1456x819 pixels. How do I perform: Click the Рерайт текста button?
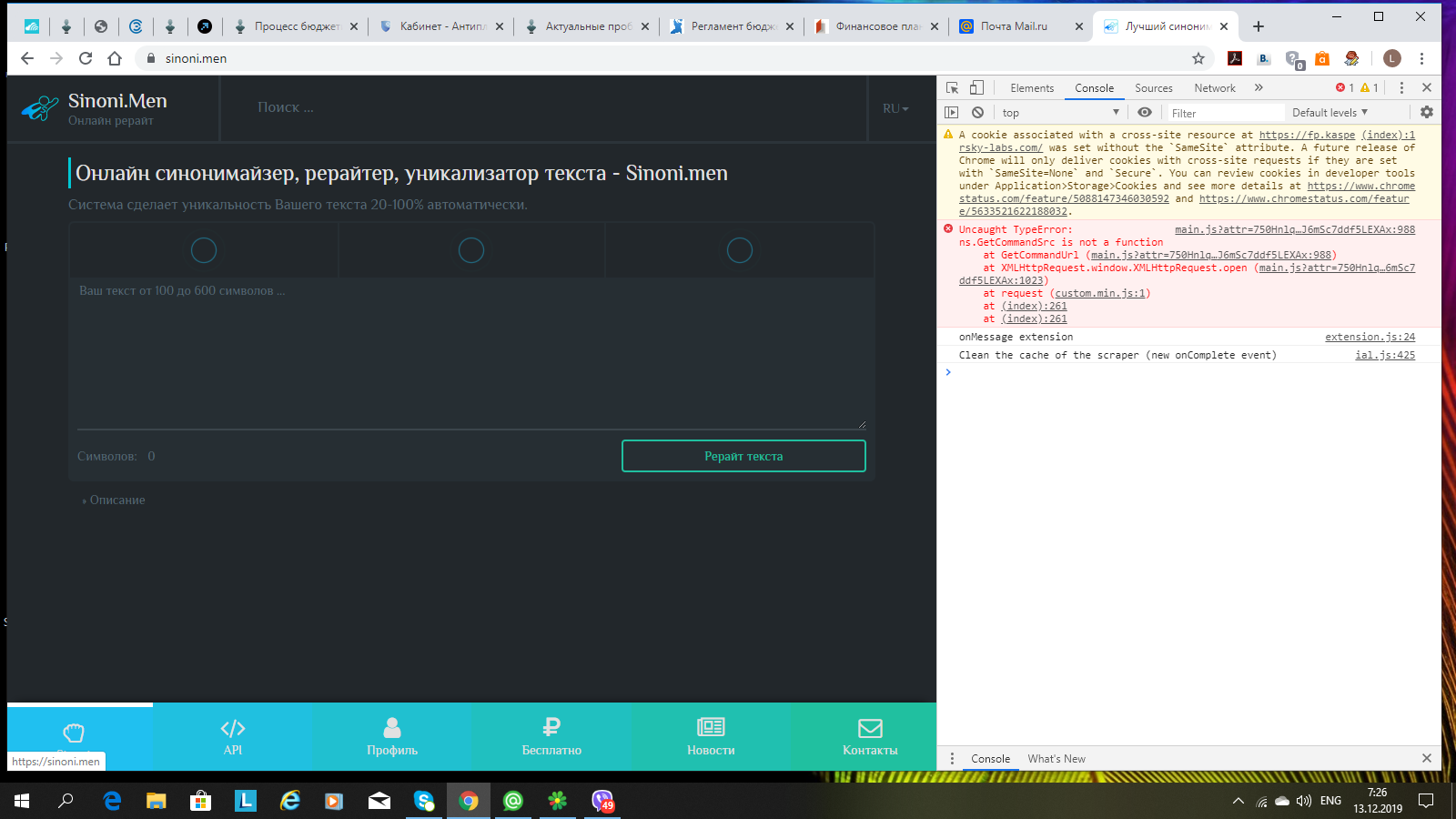[743, 456]
